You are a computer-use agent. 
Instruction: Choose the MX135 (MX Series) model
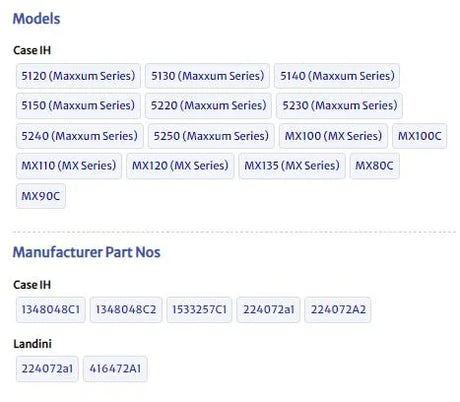[292, 166]
